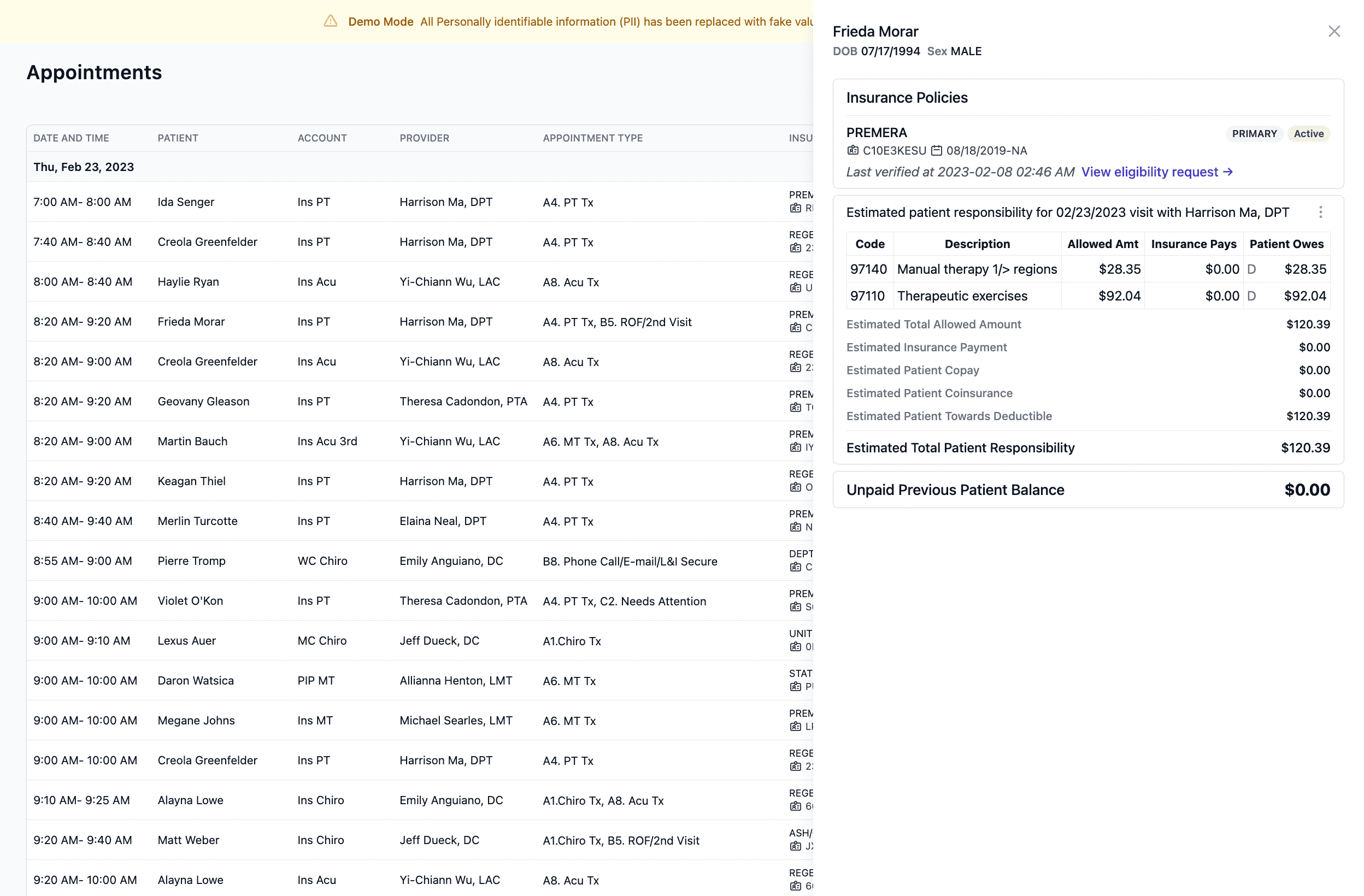Select patient Daron Watsica
Viewport: 1364px width, 896px height.
(x=196, y=681)
